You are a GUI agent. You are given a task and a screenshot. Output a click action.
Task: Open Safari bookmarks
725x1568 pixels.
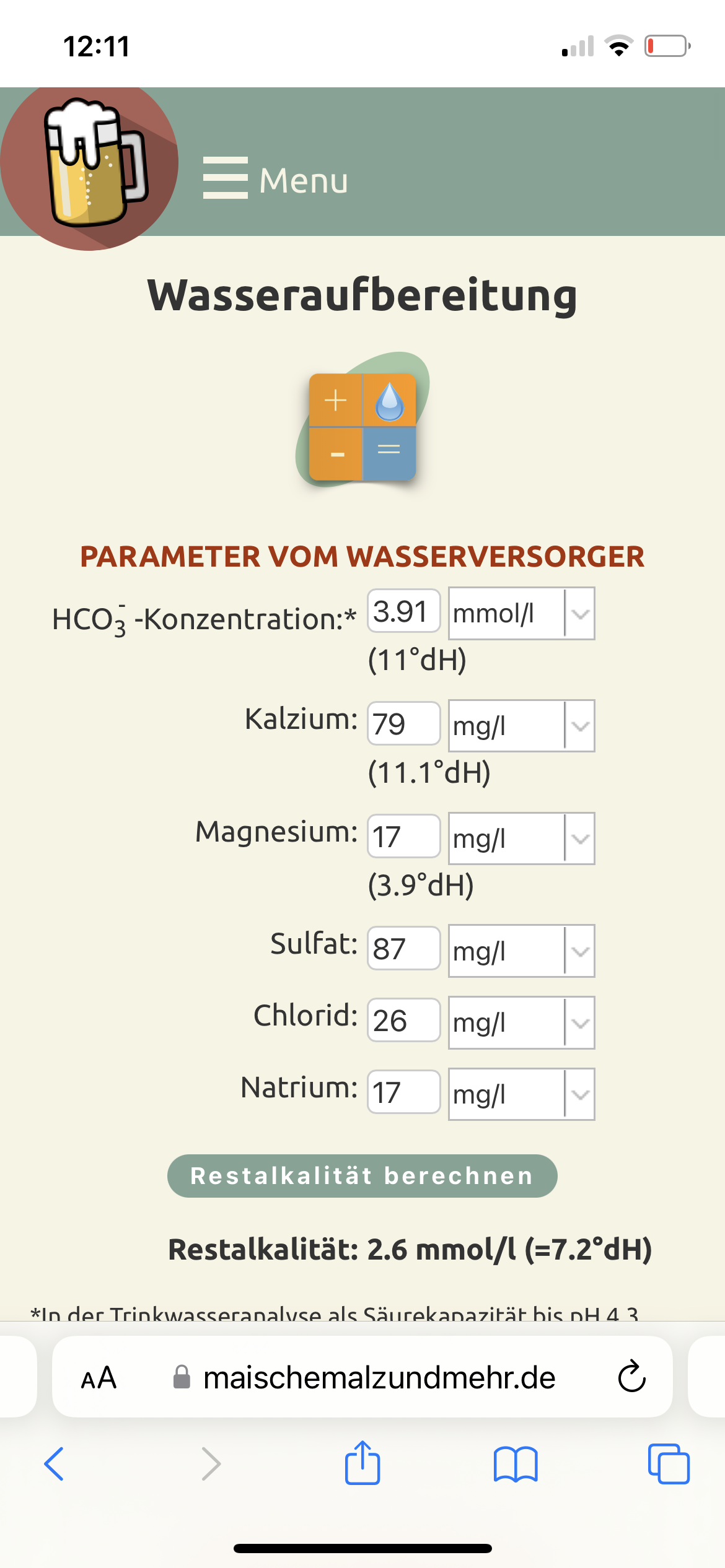[516, 1464]
